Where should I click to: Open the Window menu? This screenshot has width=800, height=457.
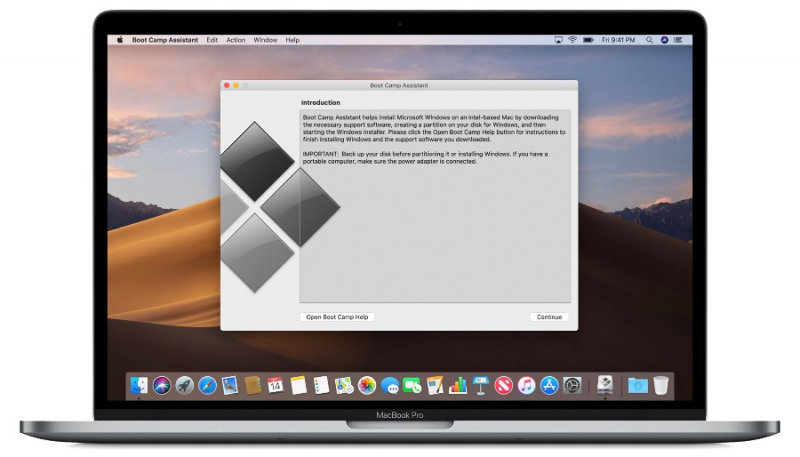point(265,40)
